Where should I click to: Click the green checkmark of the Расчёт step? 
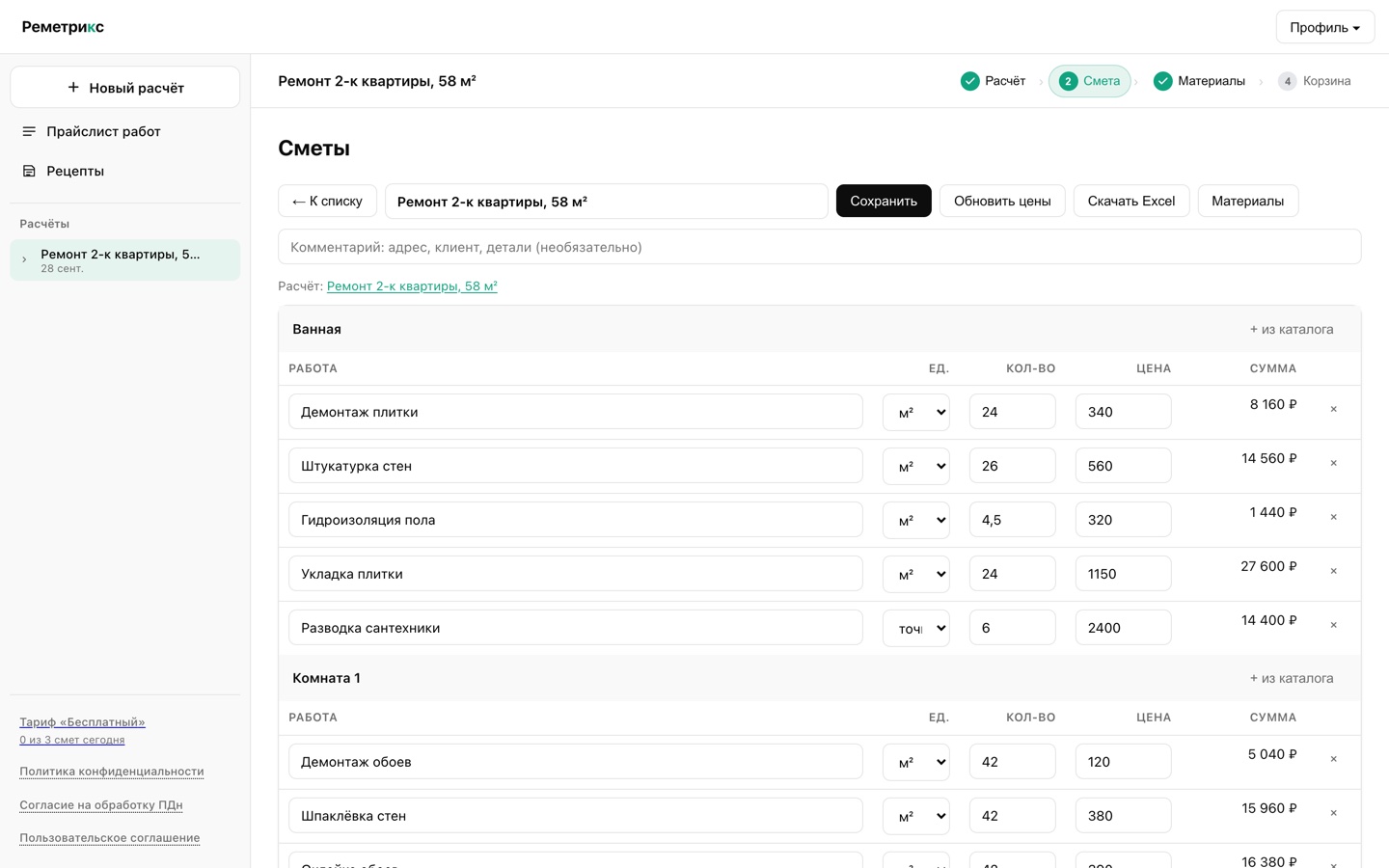[x=970, y=81]
